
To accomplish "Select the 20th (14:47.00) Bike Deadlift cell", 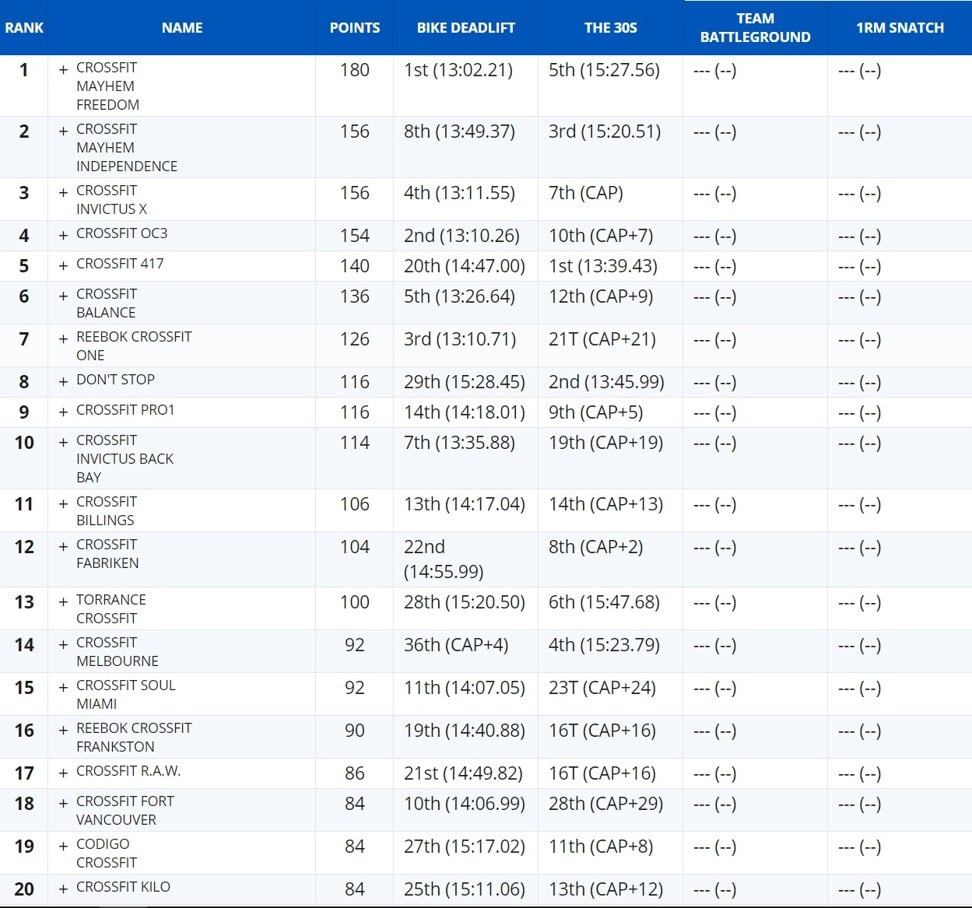I will [464, 266].
